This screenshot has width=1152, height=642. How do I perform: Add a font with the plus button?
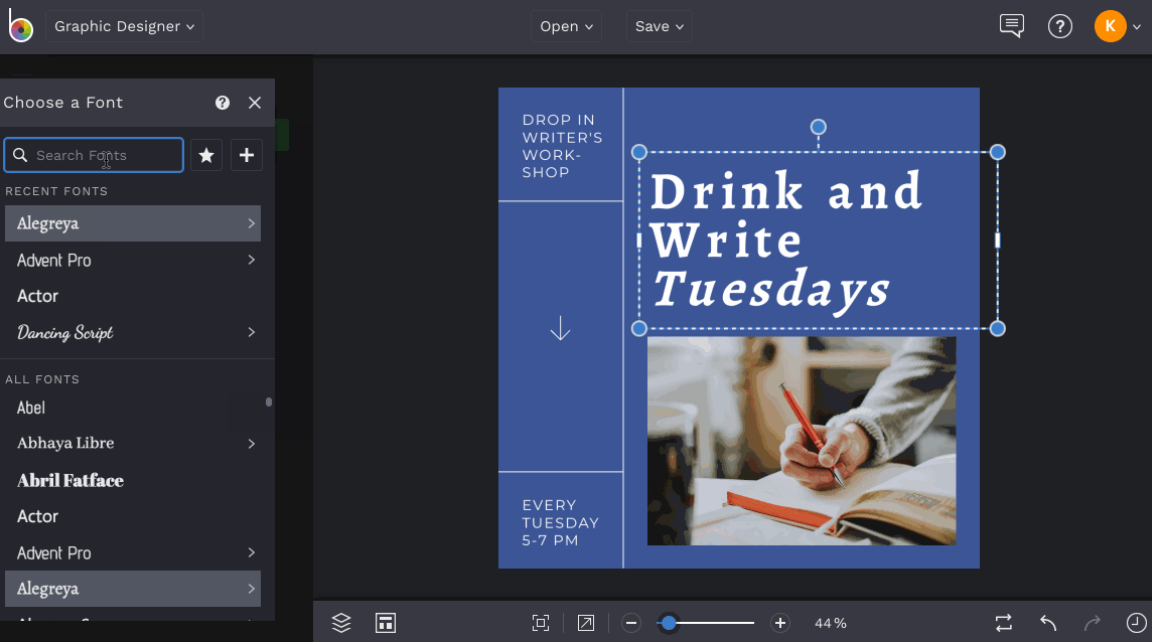(247, 155)
